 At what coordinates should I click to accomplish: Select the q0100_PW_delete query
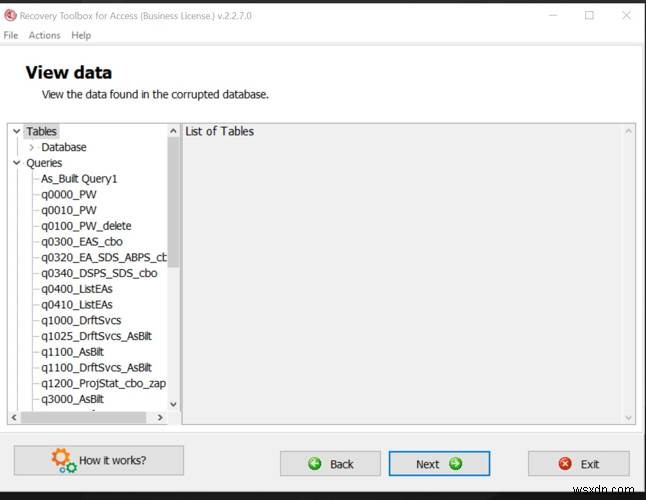pyautogui.click(x=86, y=226)
